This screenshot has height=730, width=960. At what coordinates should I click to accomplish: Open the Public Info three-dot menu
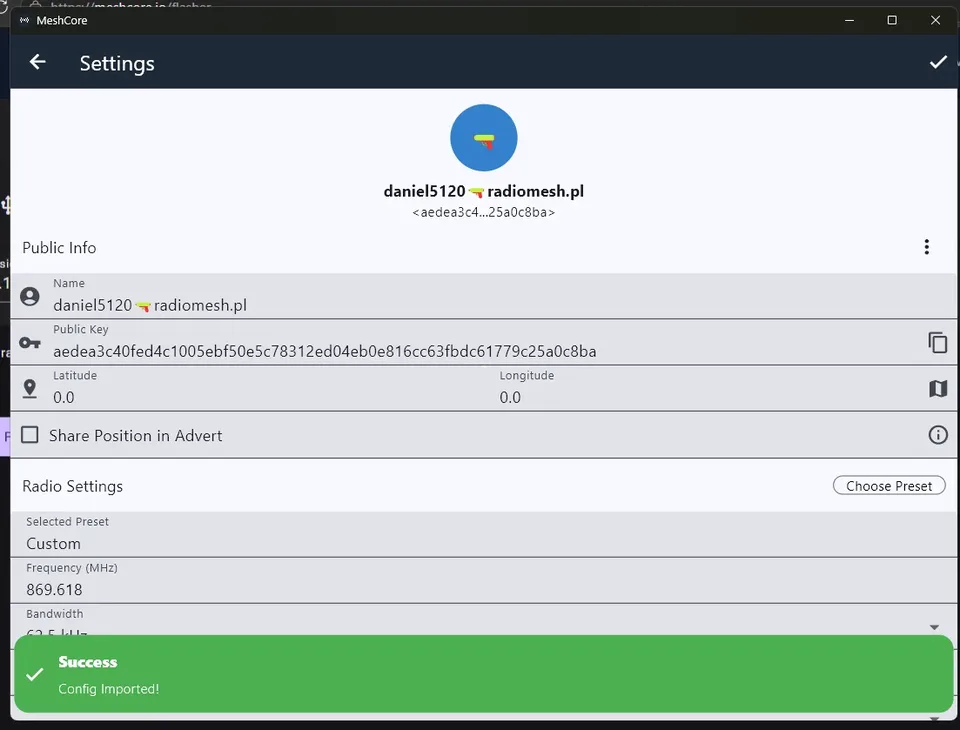926,247
